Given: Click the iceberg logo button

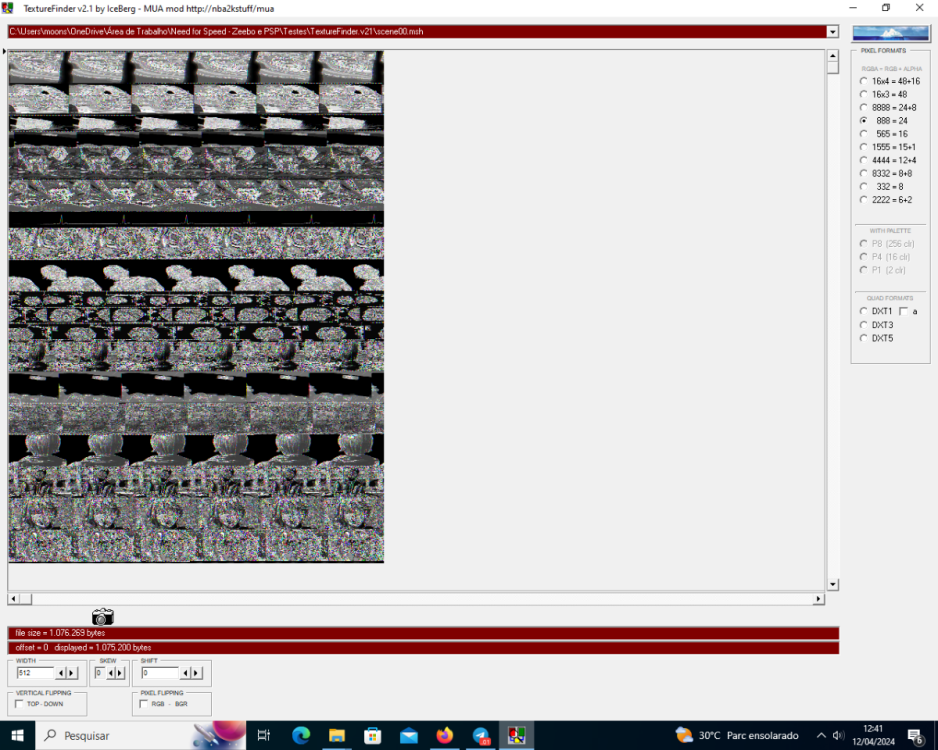Looking at the screenshot, I should 890,33.
